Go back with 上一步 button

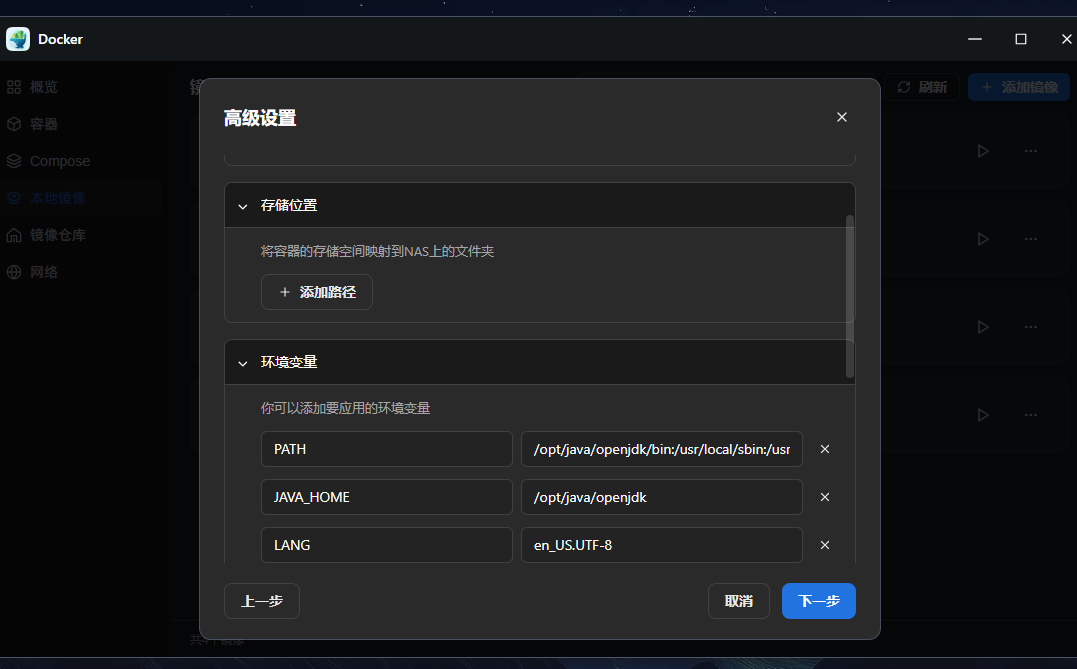click(262, 601)
